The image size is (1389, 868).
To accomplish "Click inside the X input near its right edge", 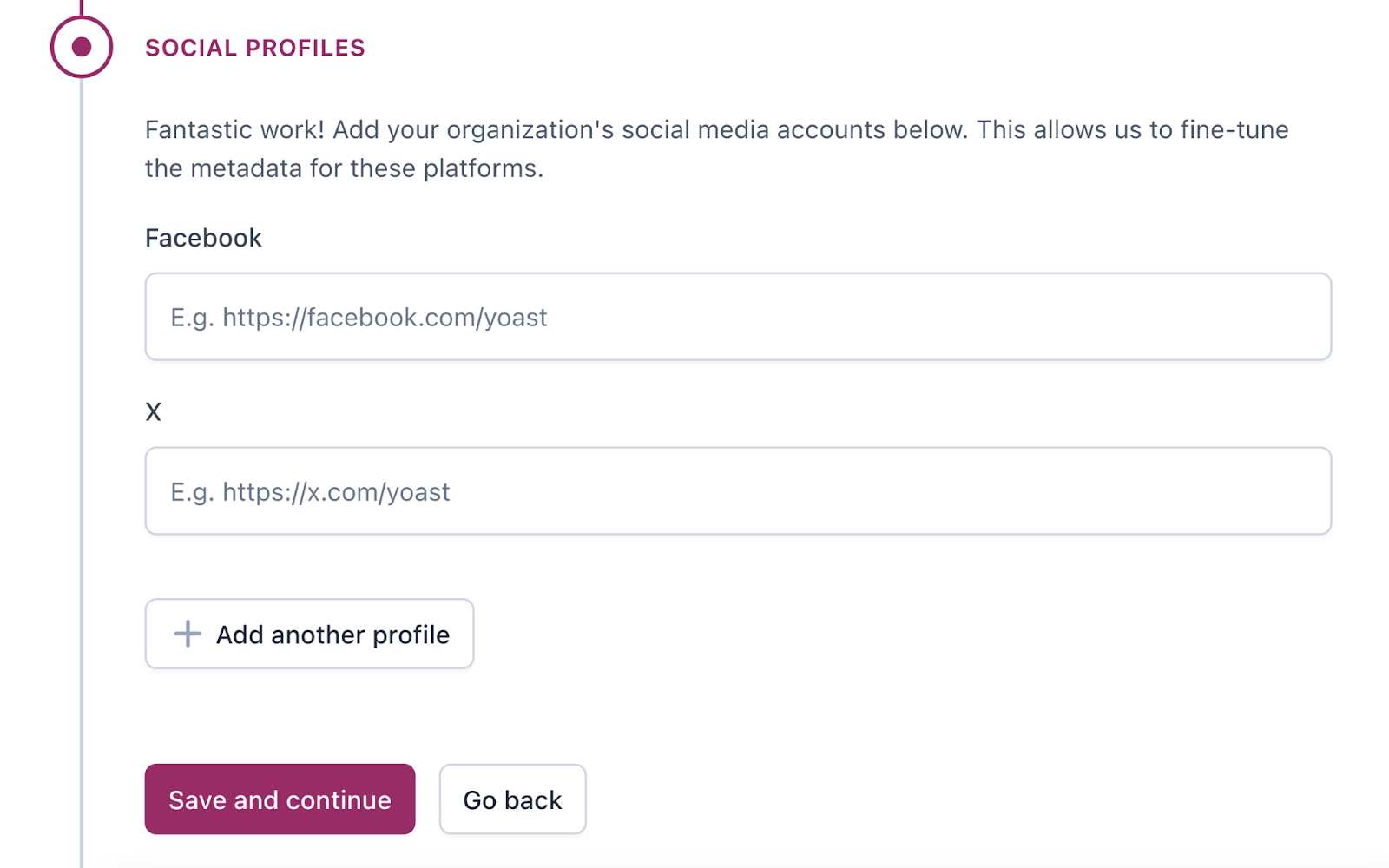I will [x=1285, y=490].
